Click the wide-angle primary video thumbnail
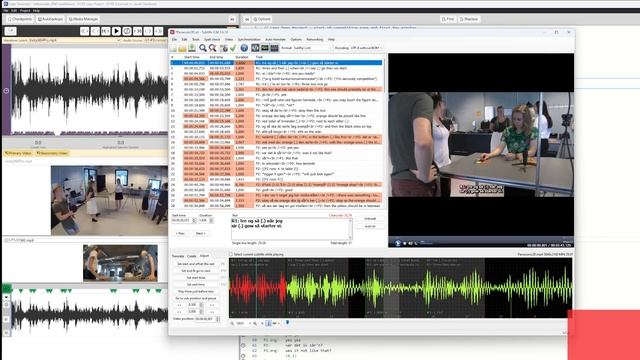This screenshot has width=640, height=360. pyautogui.click(x=109, y=200)
